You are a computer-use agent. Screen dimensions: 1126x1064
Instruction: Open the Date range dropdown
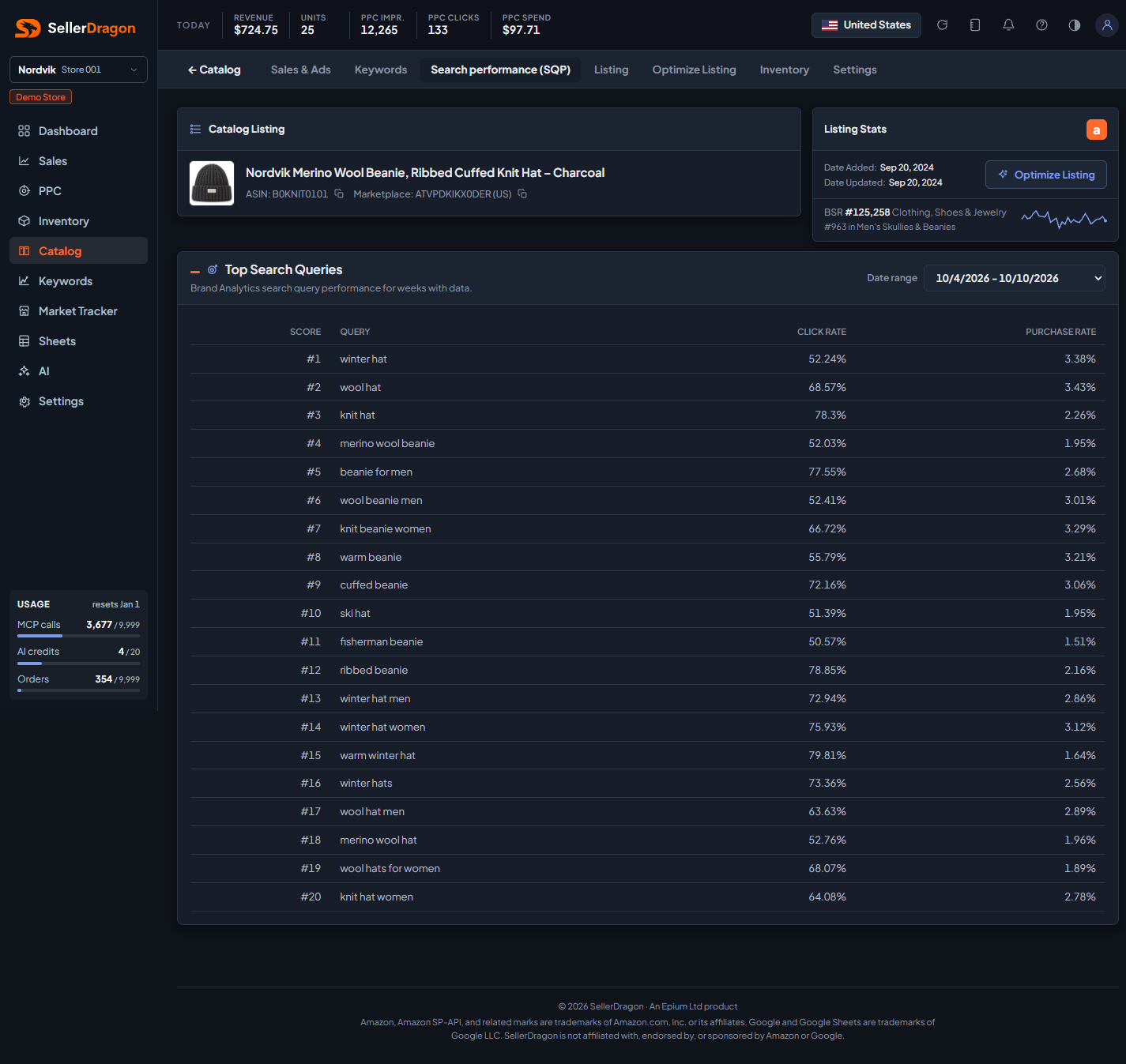tap(1015, 278)
